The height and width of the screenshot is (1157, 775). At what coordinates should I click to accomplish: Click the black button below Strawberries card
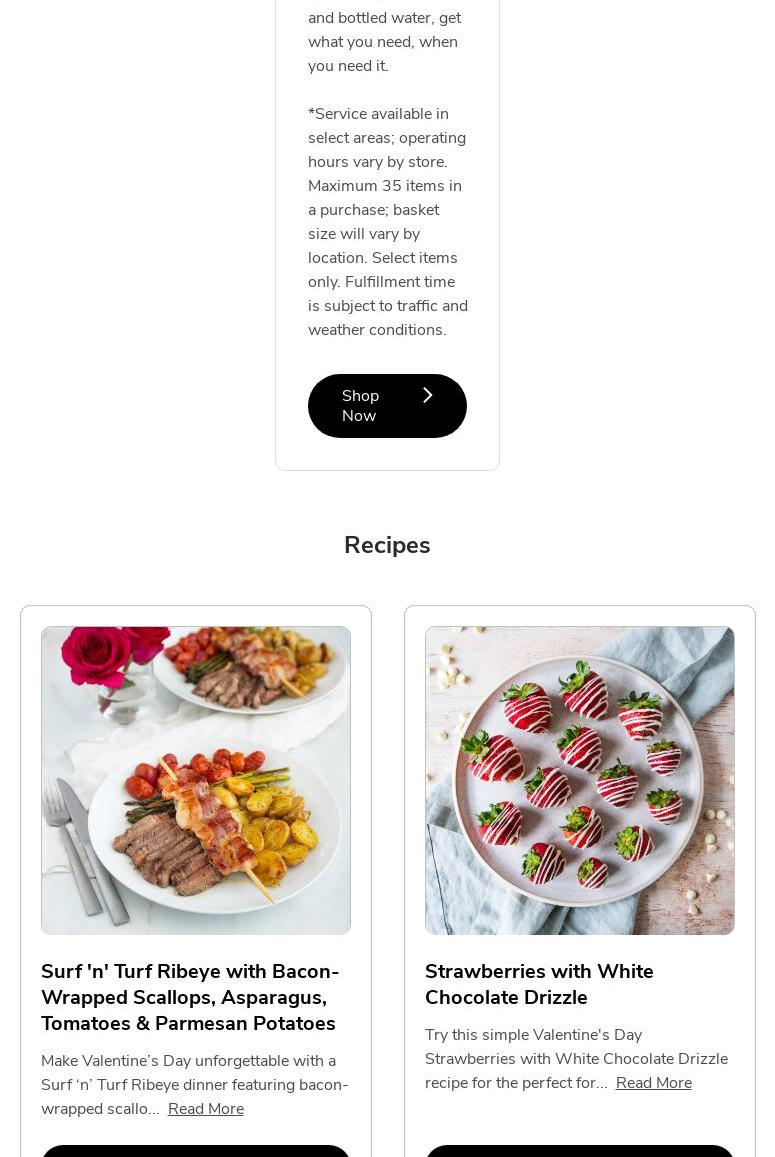[x=579, y=1151]
